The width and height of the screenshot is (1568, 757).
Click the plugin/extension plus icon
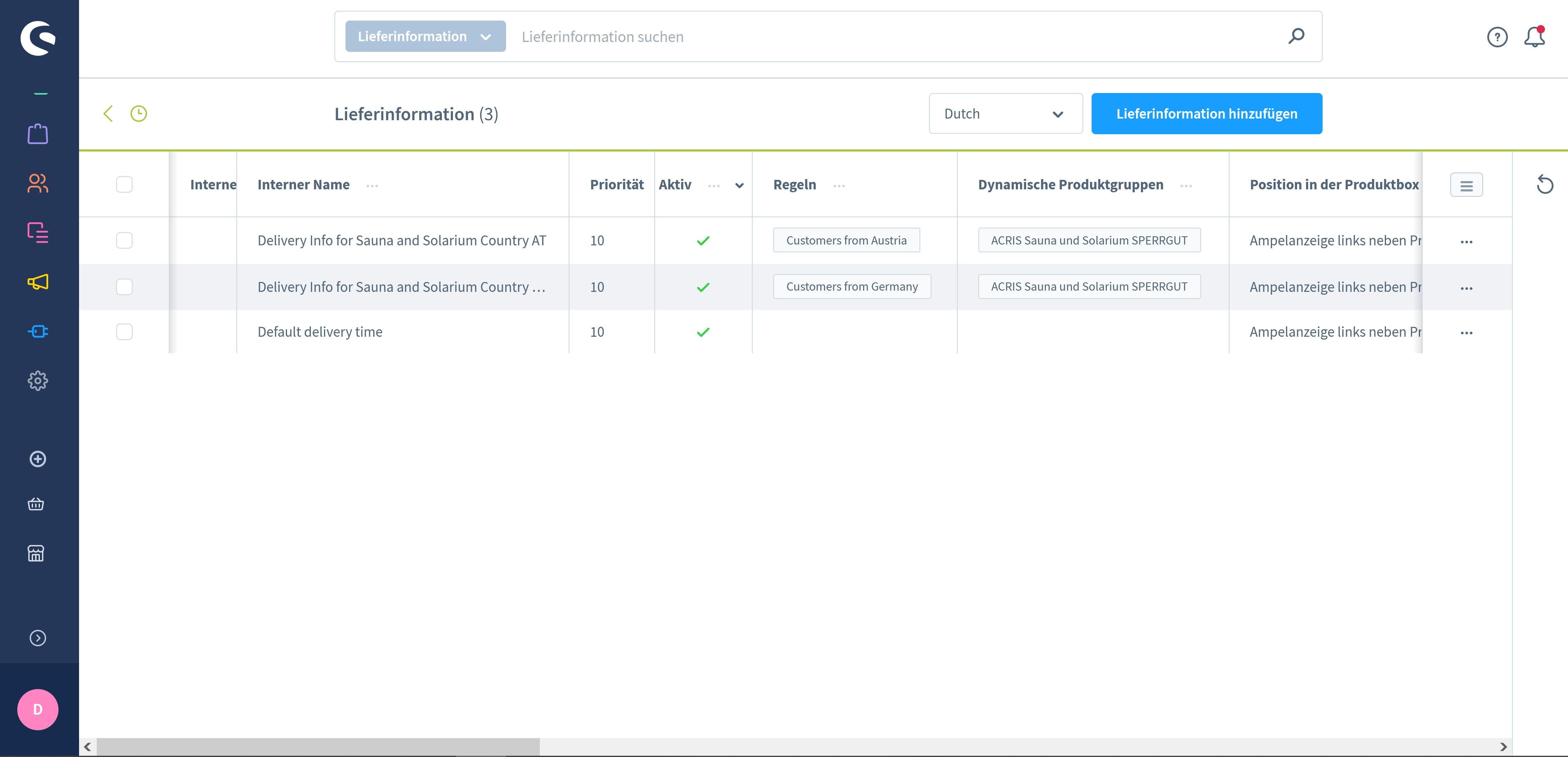[38, 458]
